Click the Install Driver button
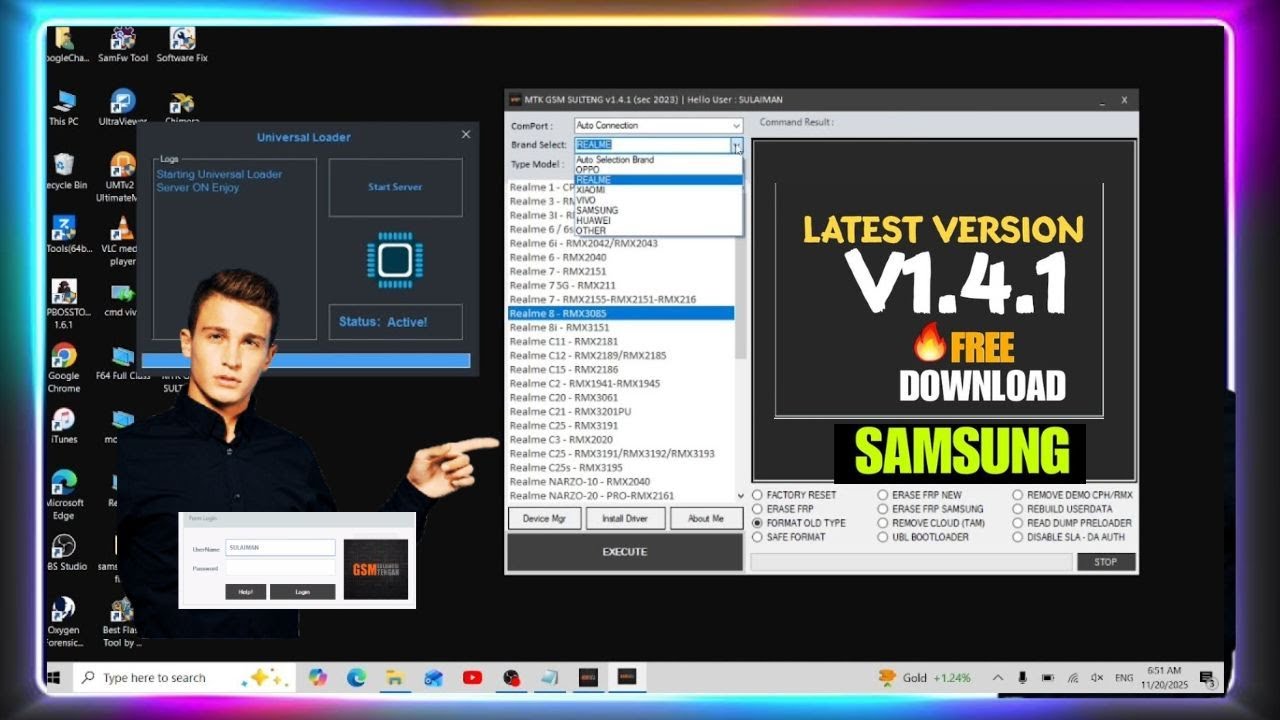This screenshot has height=720, width=1280. [625, 518]
